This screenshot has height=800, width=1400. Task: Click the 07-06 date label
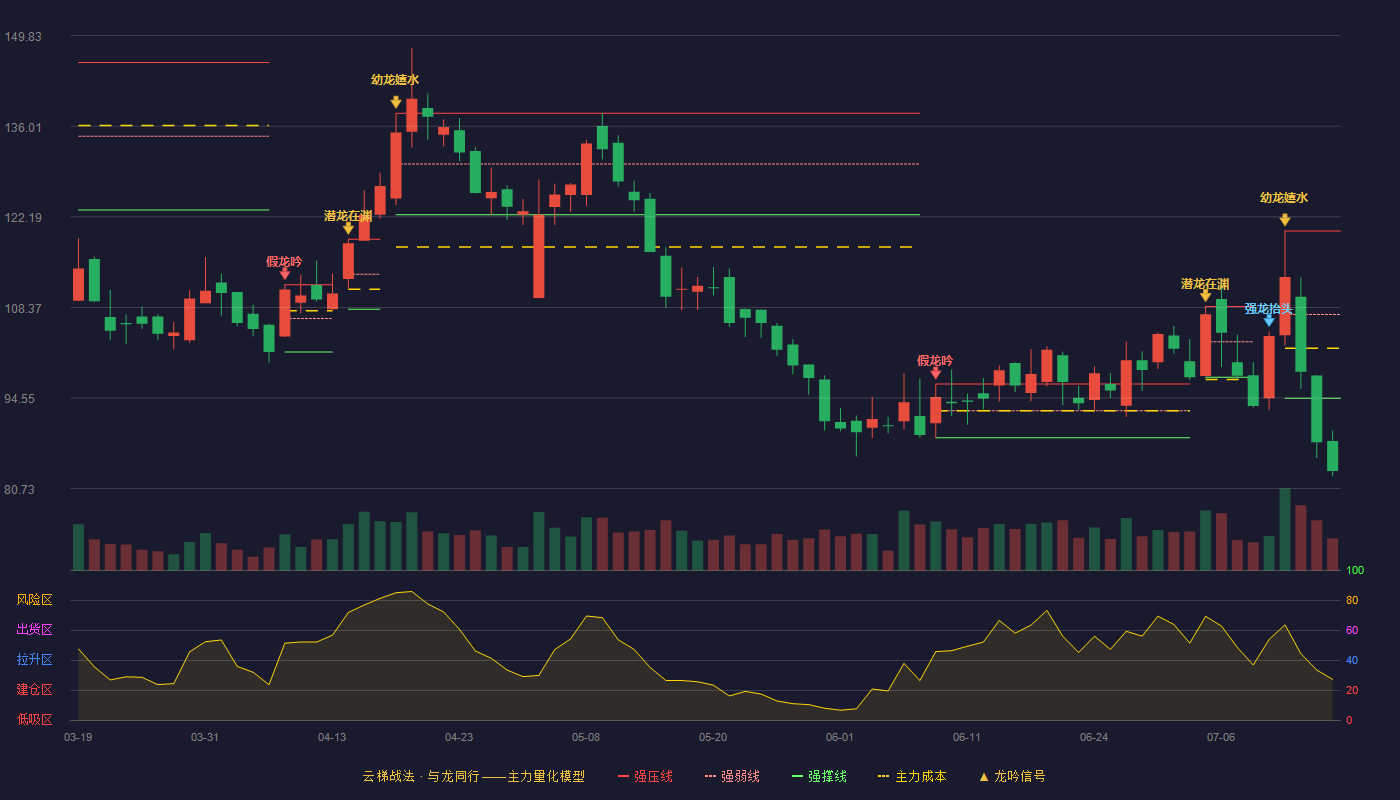point(1221,738)
